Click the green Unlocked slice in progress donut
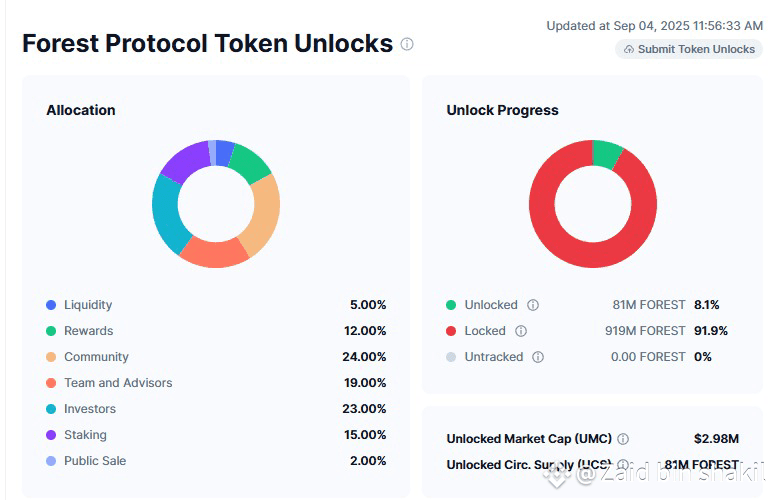 606,154
